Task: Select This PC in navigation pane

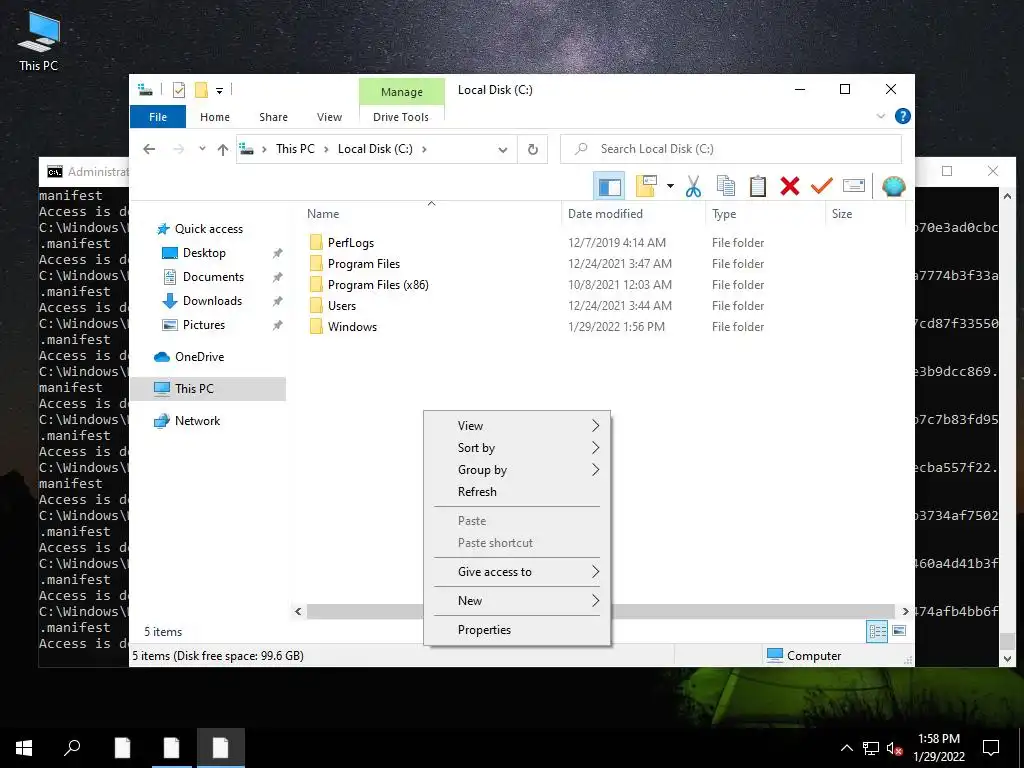Action: pyautogui.click(x=208, y=389)
